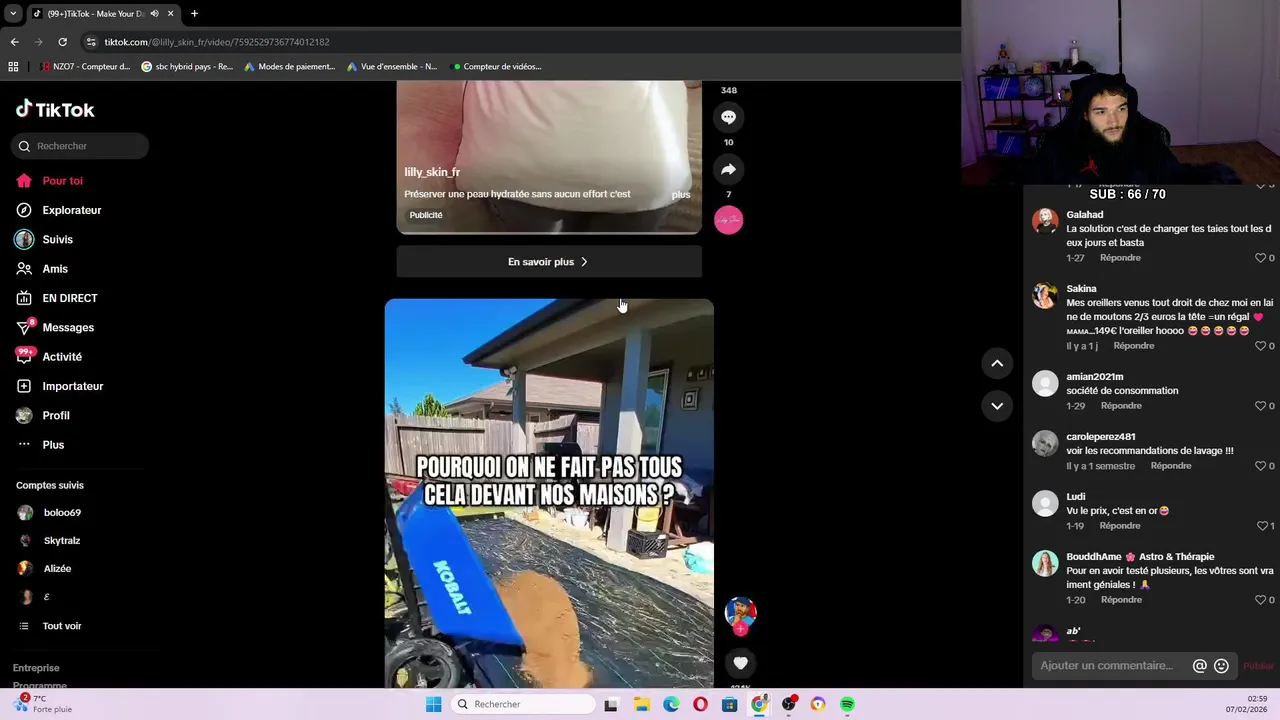Open the Kobalt house video thumbnail
Viewport: 1280px width, 720px height.
tap(549, 493)
